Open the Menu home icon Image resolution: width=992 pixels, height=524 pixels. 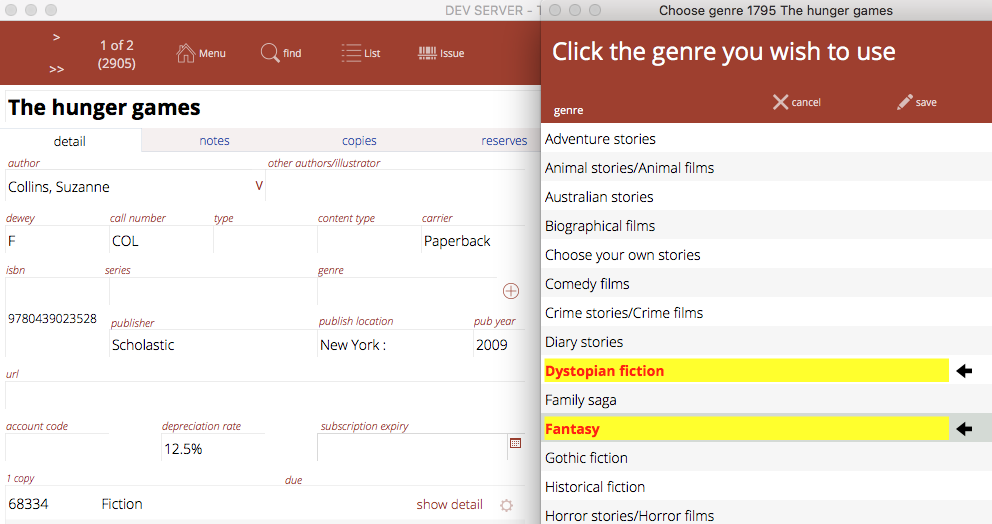tap(186, 53)
